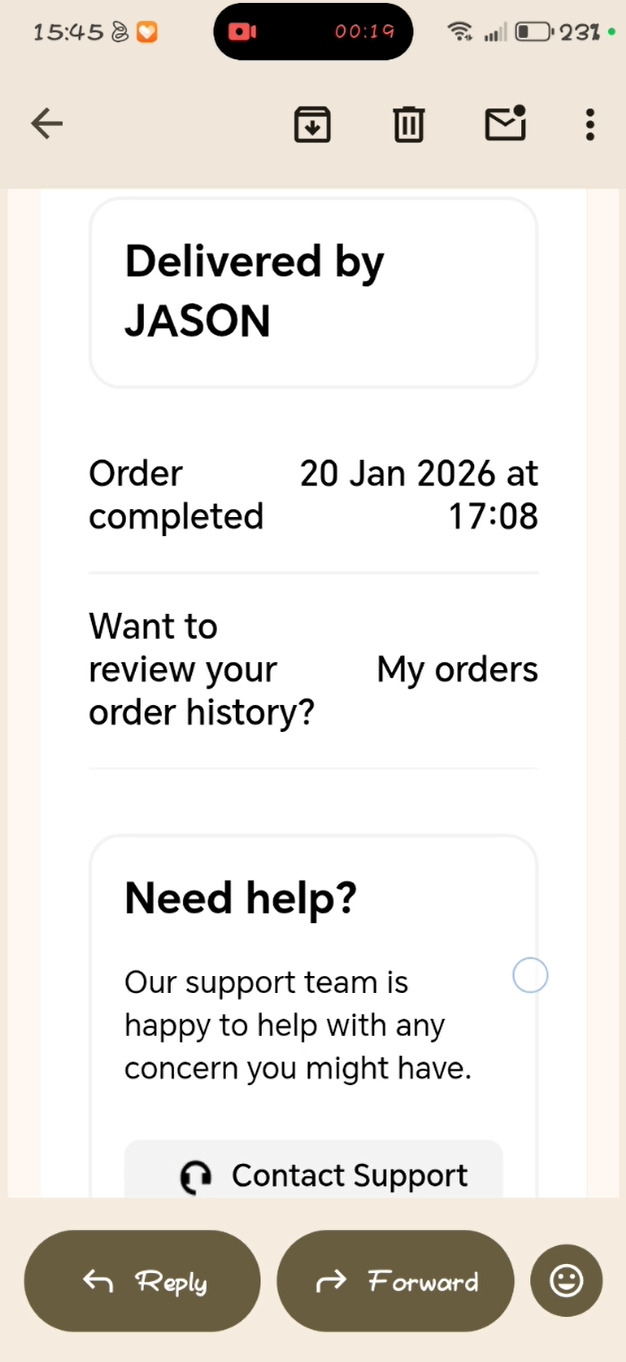Tap the battery status icon

pyautogui.click(x=533, y=32)
